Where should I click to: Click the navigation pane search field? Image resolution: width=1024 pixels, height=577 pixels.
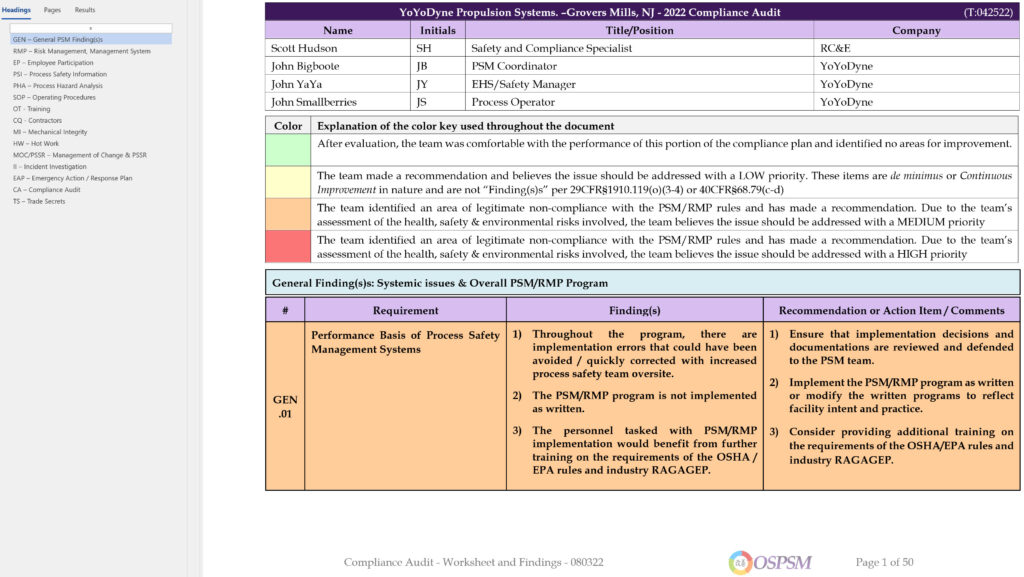pos(91,28)
